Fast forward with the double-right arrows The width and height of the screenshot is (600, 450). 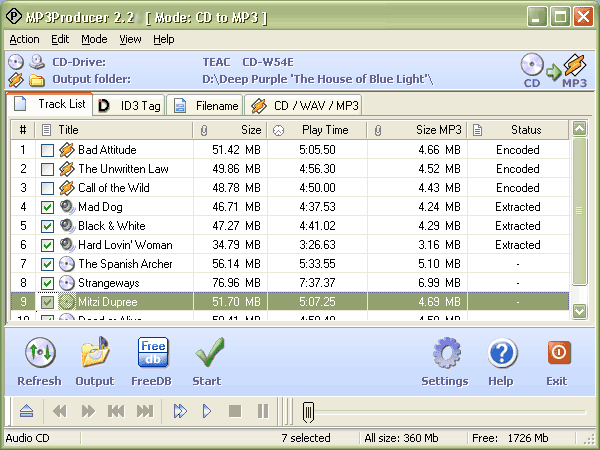tap(88, 411)
